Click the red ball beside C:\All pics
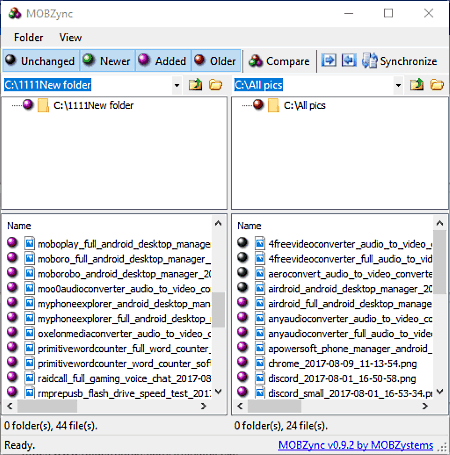 click(258, 105)
